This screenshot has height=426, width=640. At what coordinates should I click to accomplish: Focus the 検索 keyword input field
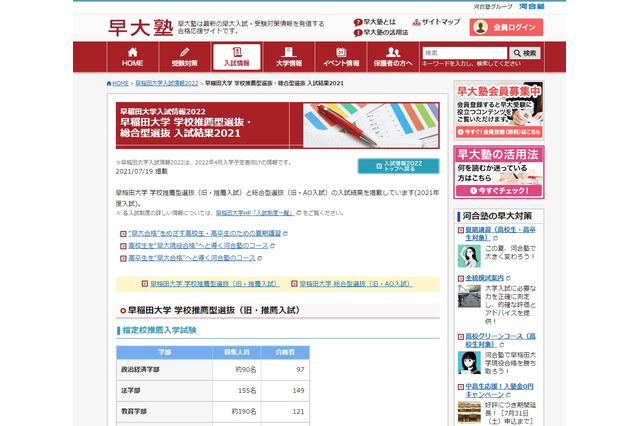click(x=465, y=53)
